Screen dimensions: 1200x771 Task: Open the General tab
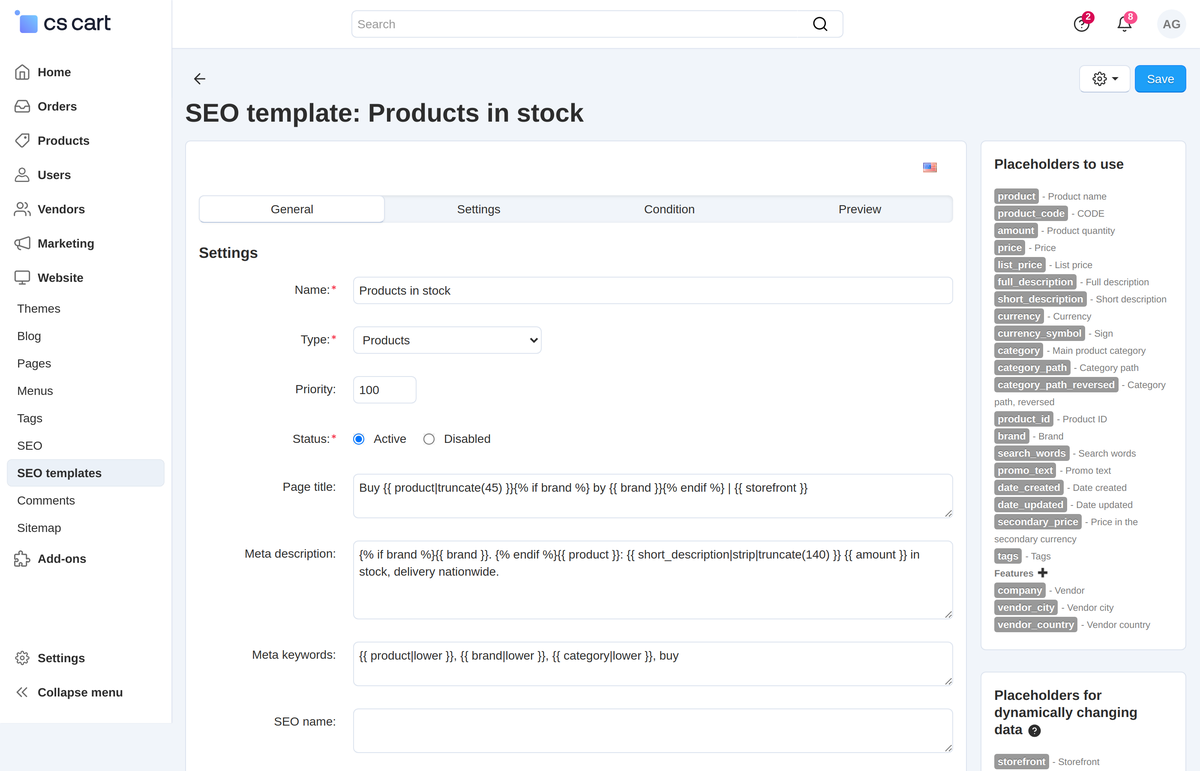click(292, 209)
